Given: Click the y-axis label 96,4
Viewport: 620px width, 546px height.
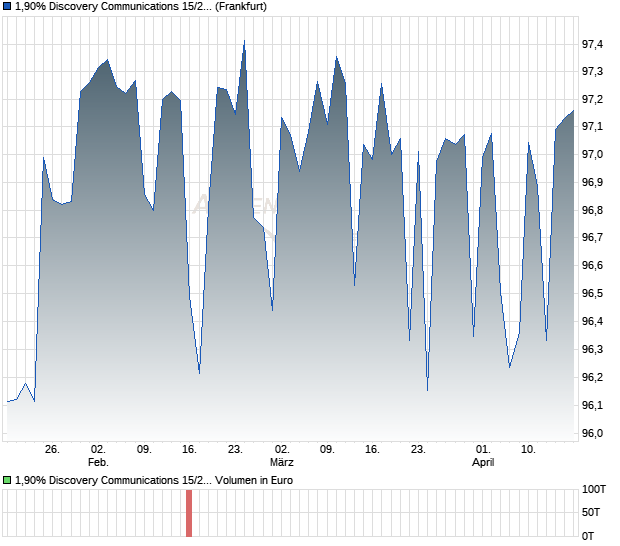Looking at the screenshot, I should pos(592,321).
